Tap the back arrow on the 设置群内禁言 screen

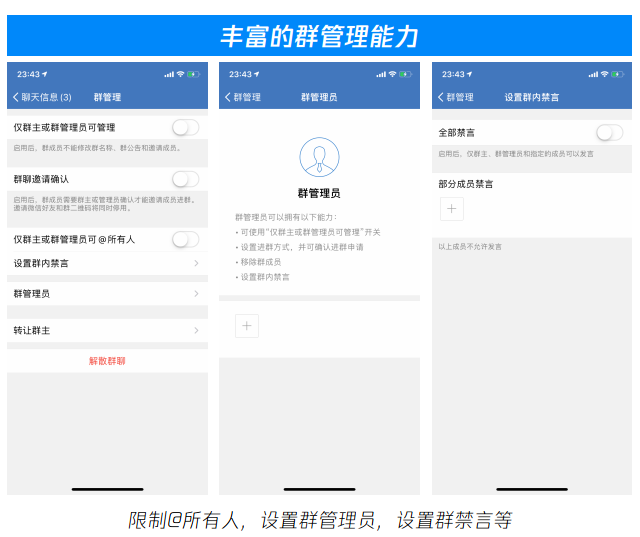(x=441, y=97)
